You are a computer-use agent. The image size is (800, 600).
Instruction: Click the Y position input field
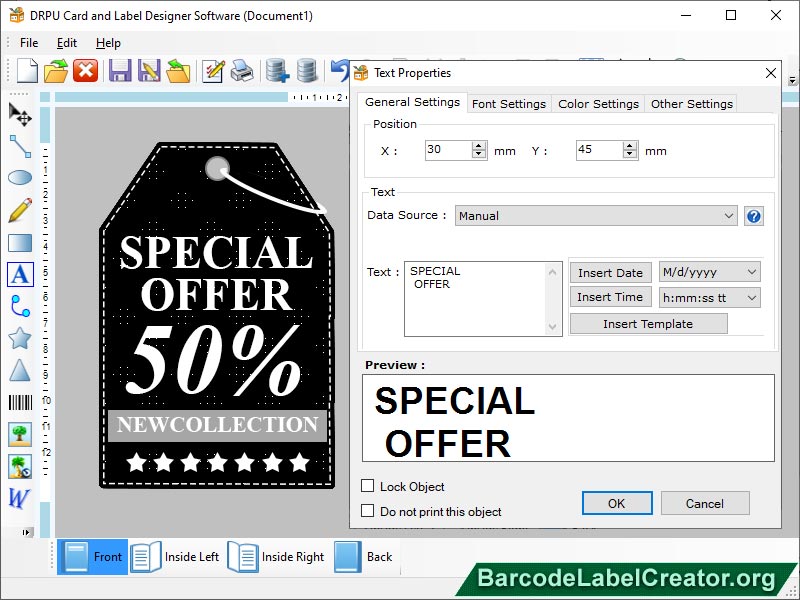click(600, 150)
